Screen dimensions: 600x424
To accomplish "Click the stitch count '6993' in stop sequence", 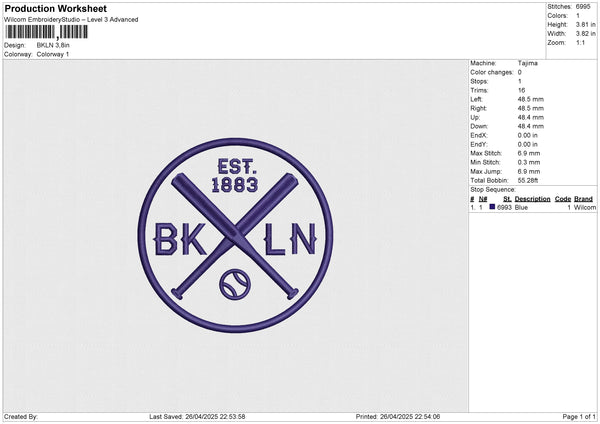I will click(504, 207).
